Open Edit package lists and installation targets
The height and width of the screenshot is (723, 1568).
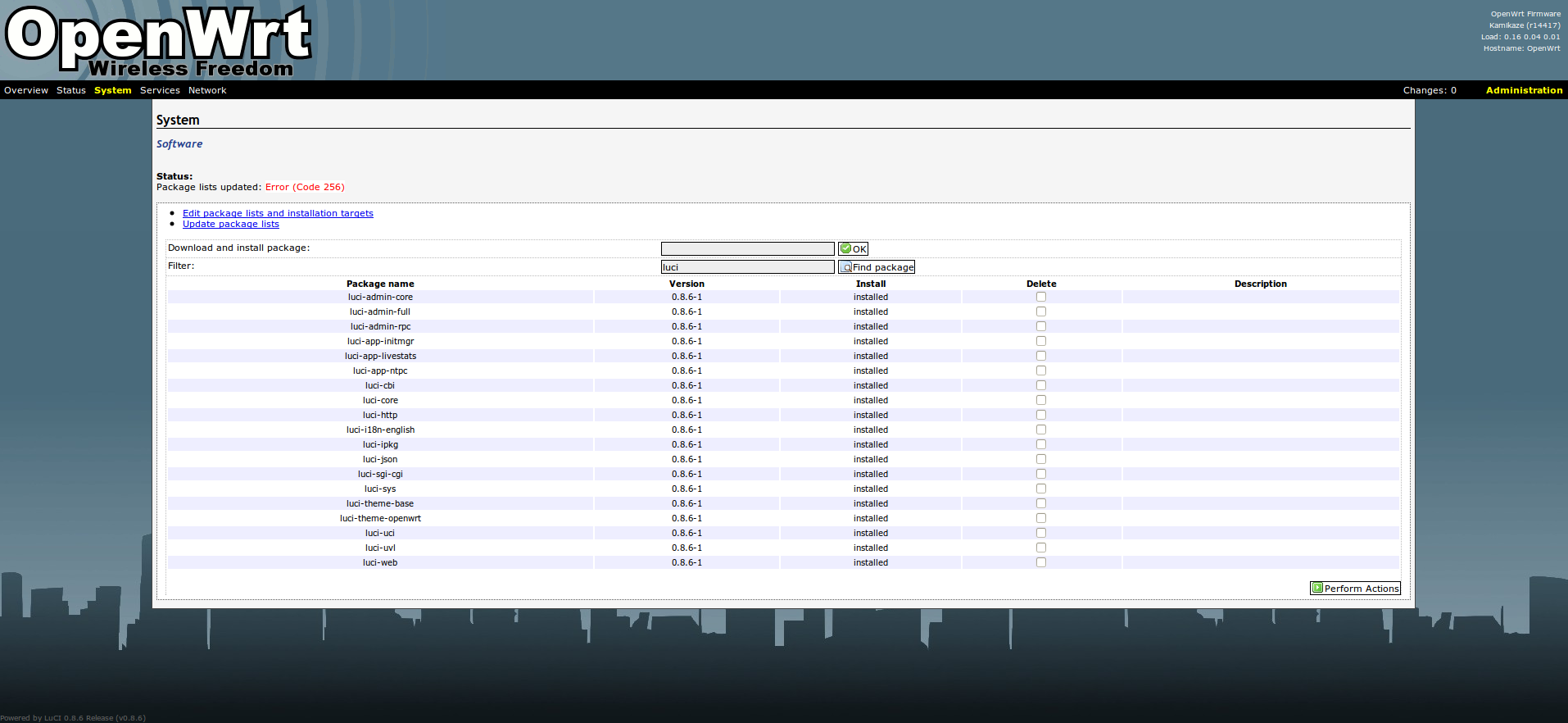(278, 213)
